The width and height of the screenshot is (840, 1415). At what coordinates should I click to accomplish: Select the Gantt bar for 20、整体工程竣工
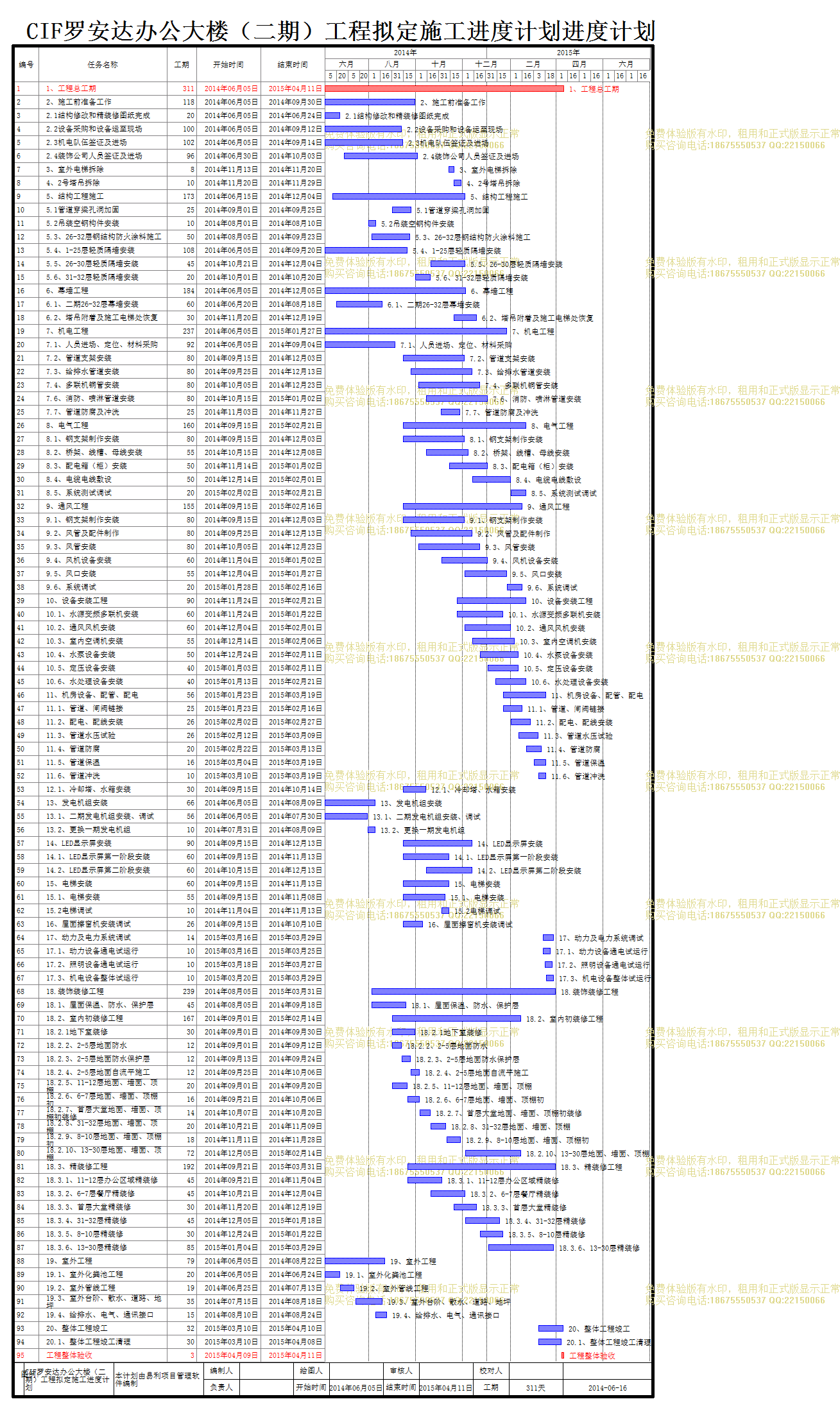551,1328
